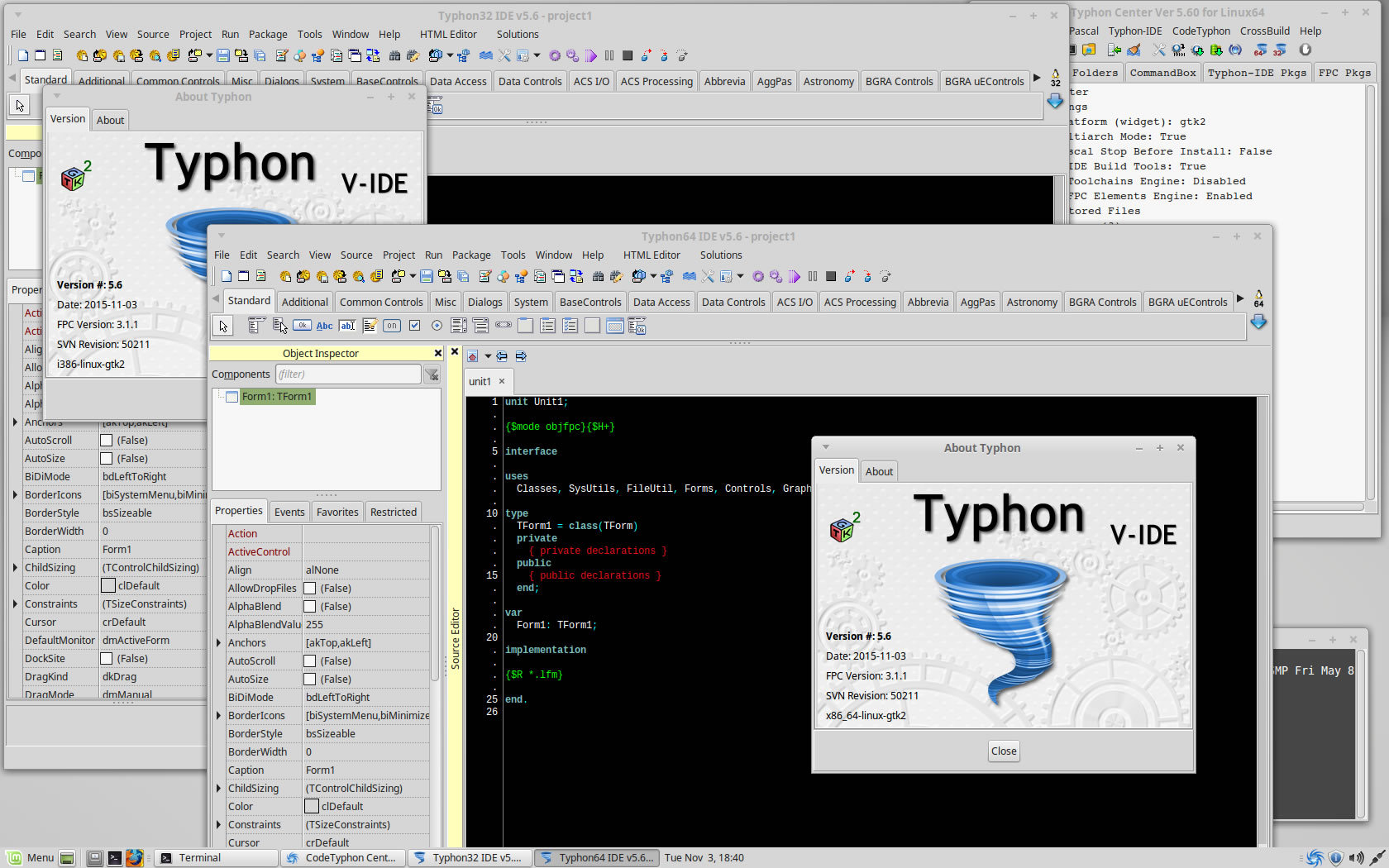Click filter clear icon beside Components field

pyautogui.click(x=432, y=374)
